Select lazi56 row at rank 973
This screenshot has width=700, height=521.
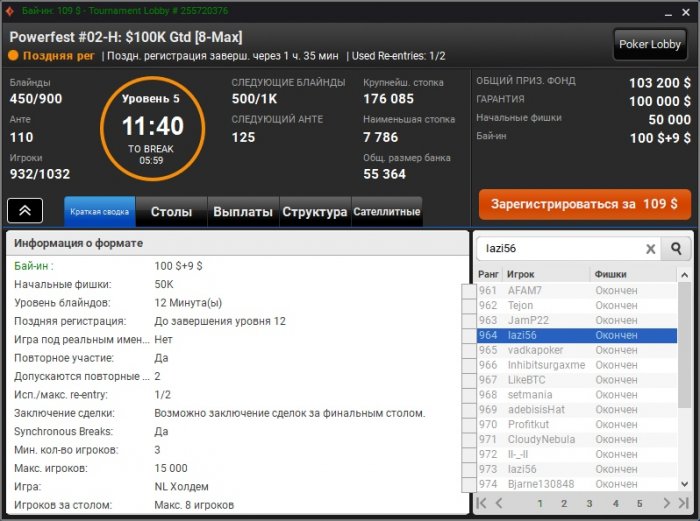point(576,469)
